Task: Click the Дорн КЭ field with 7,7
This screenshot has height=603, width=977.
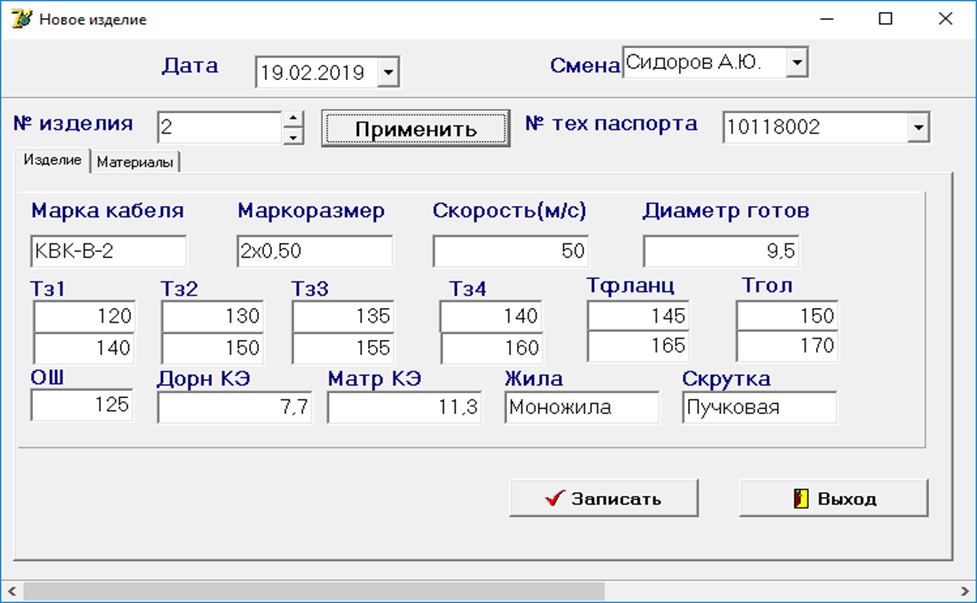Action: click(x=234, y=407)
